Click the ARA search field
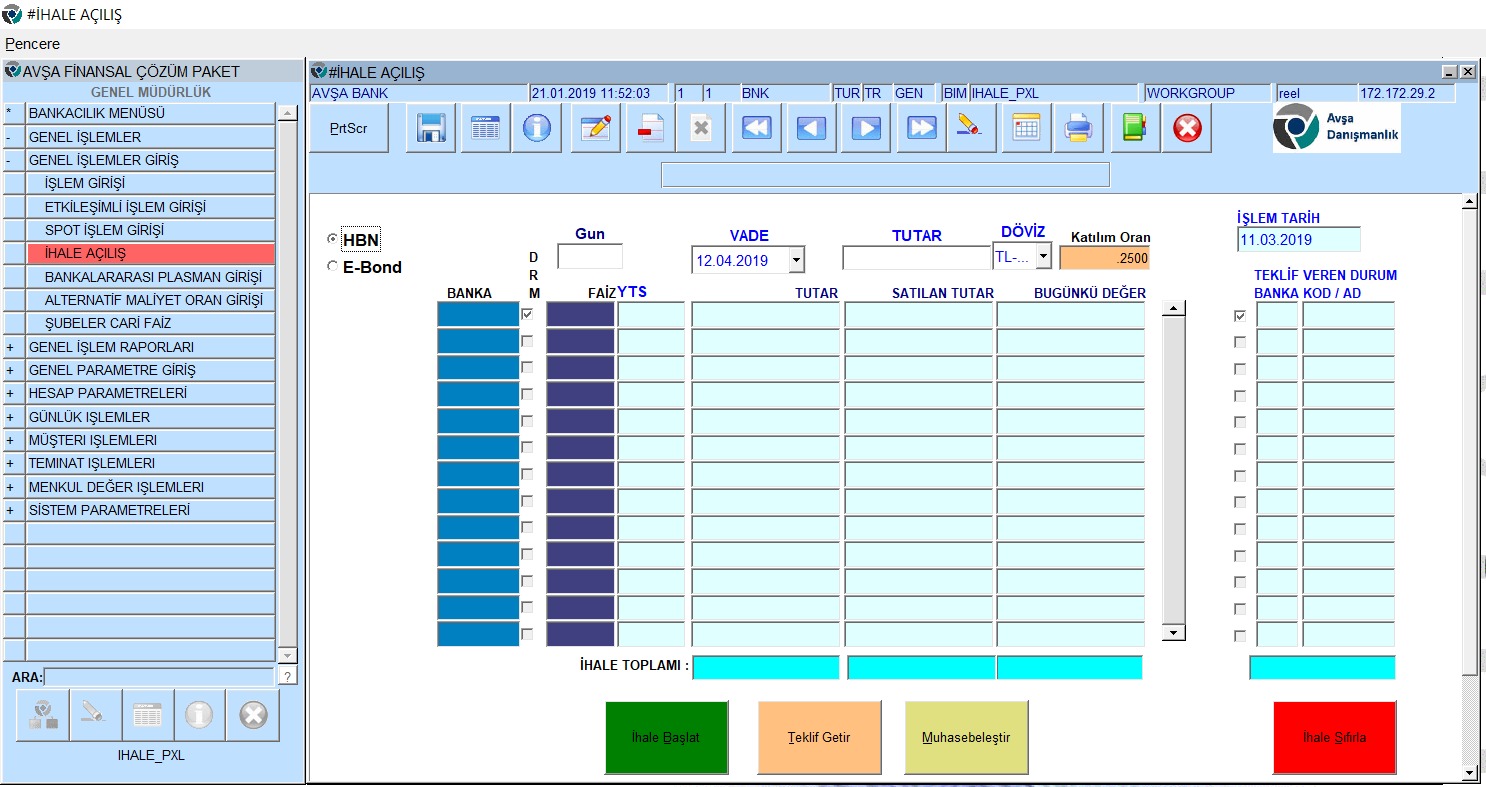Image resolution: width=1486 pixels, height=787 pixels. 159,677
